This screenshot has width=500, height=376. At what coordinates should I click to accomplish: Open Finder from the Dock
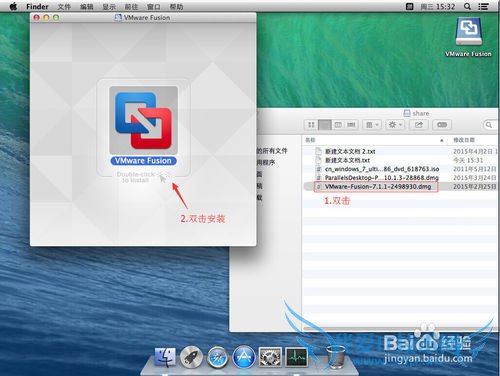pyautogui.click(x=165, y=357)
